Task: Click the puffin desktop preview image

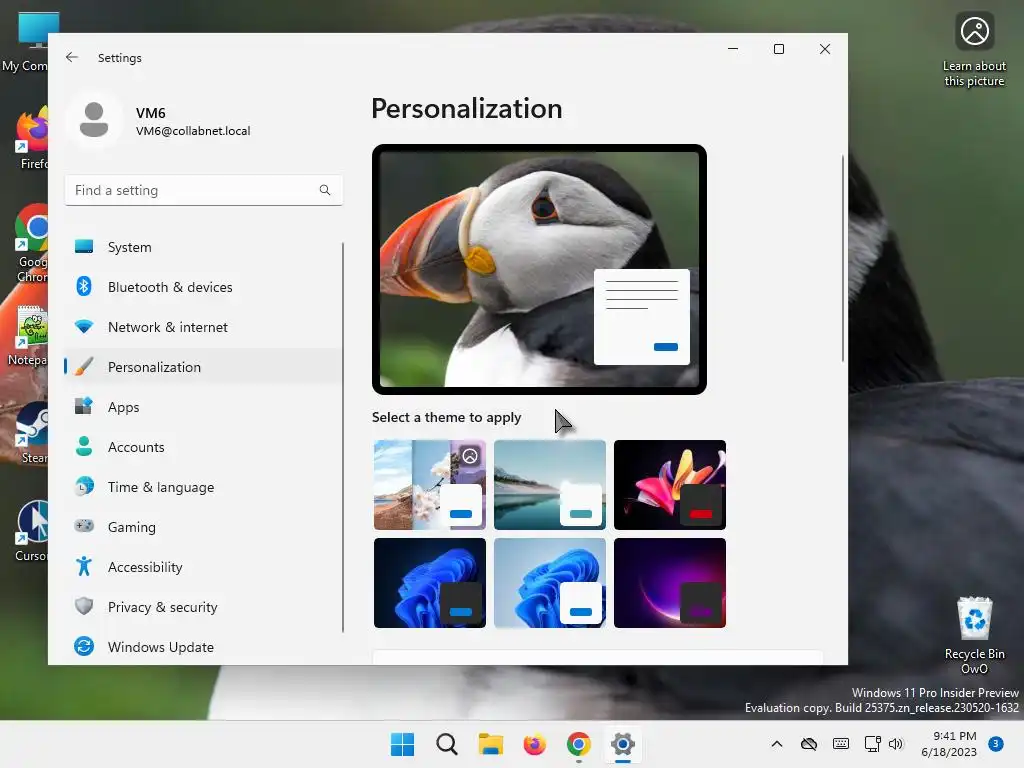Action: click(539, 269)
